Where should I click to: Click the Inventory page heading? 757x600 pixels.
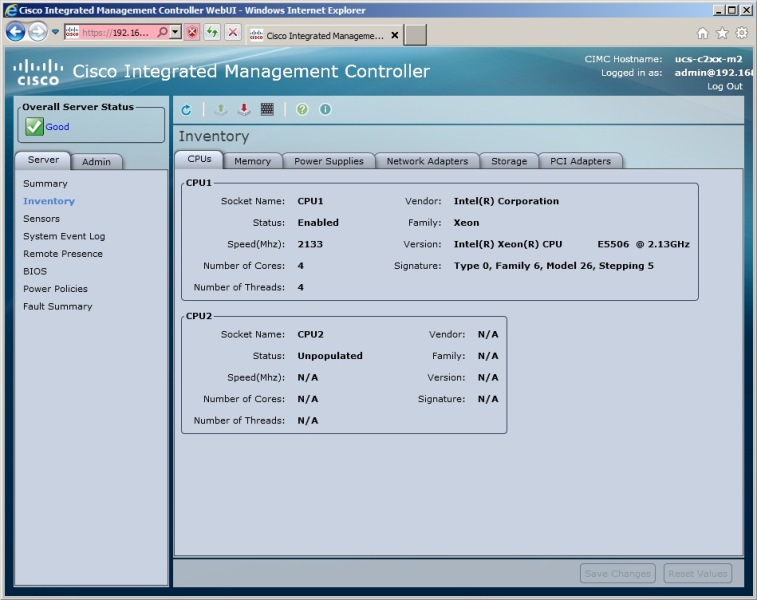click(214, 137)
